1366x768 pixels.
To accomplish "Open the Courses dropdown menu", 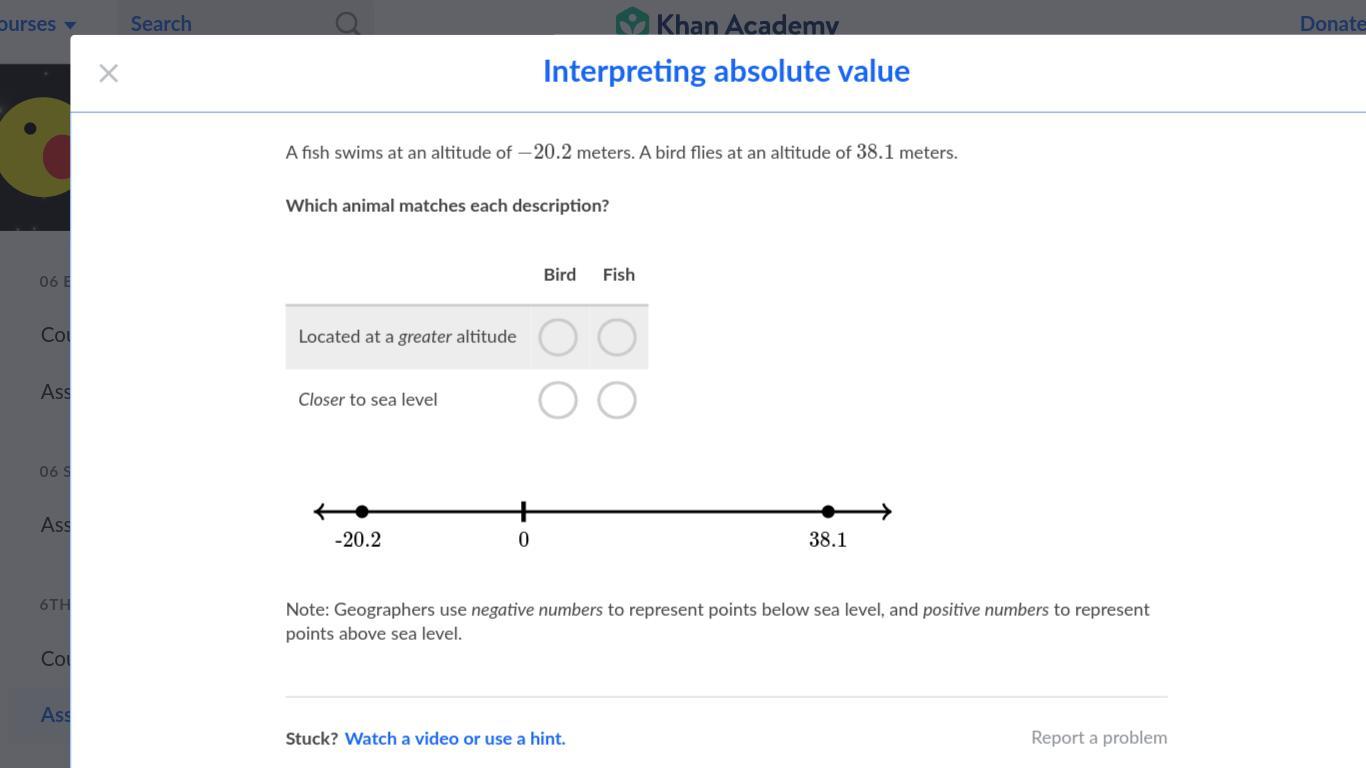I will [38, 23].
